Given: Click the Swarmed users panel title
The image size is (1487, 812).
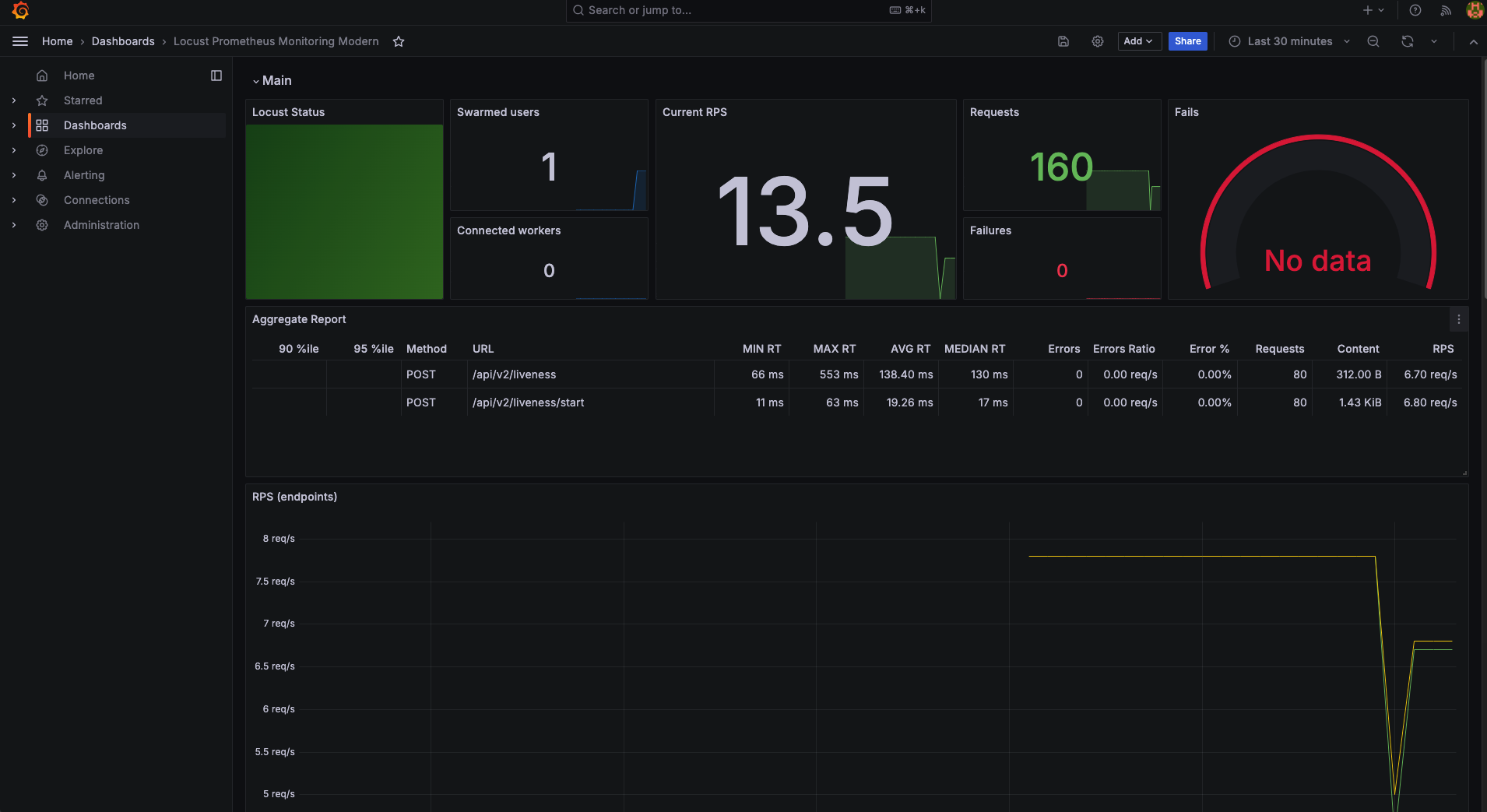Looking at the screenshot, I should coord(498,112).
